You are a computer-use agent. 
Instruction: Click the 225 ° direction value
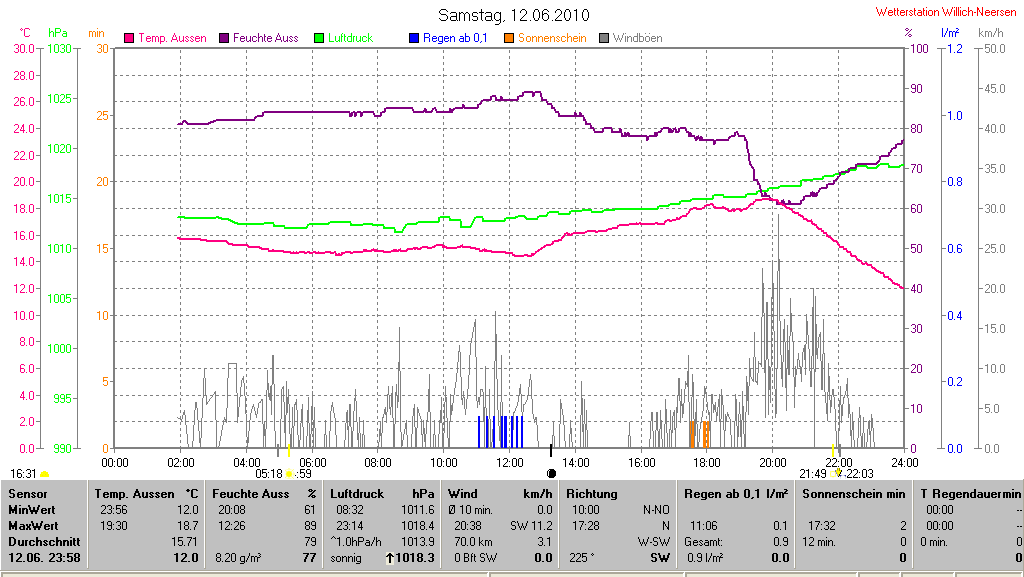pos(582,558)
